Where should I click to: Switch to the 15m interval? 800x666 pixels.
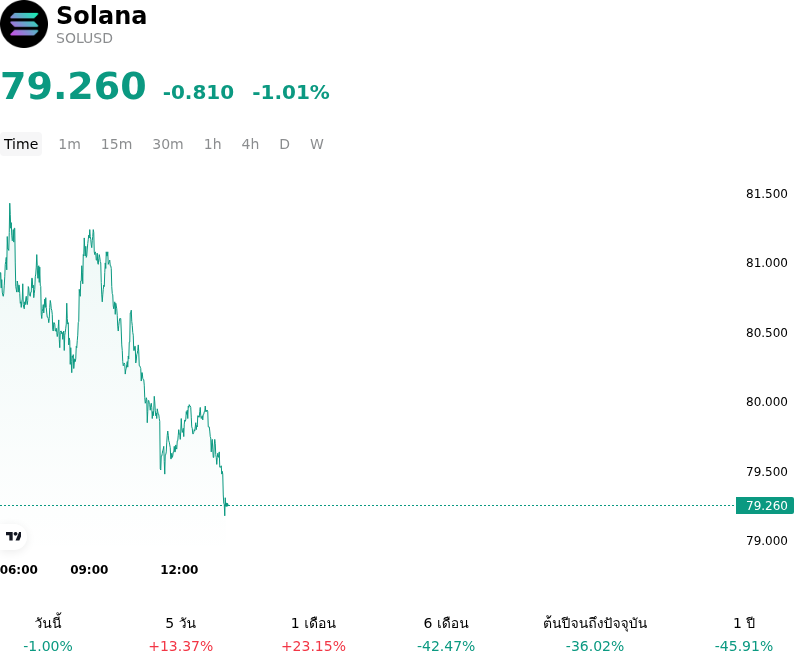point(116,144)
